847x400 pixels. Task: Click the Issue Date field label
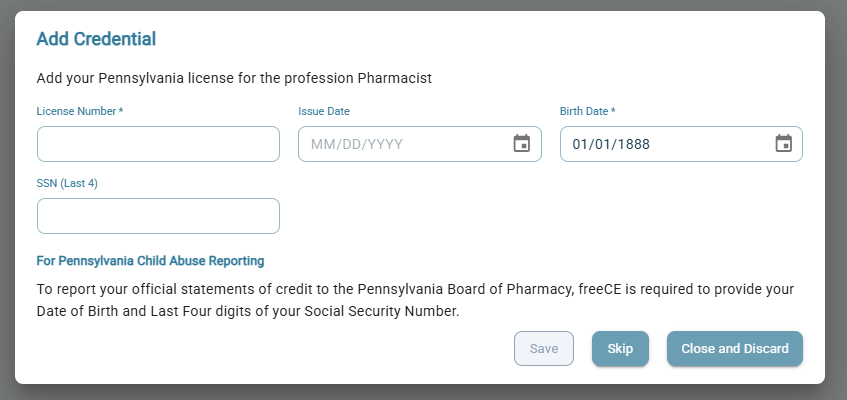click(324, 111)
